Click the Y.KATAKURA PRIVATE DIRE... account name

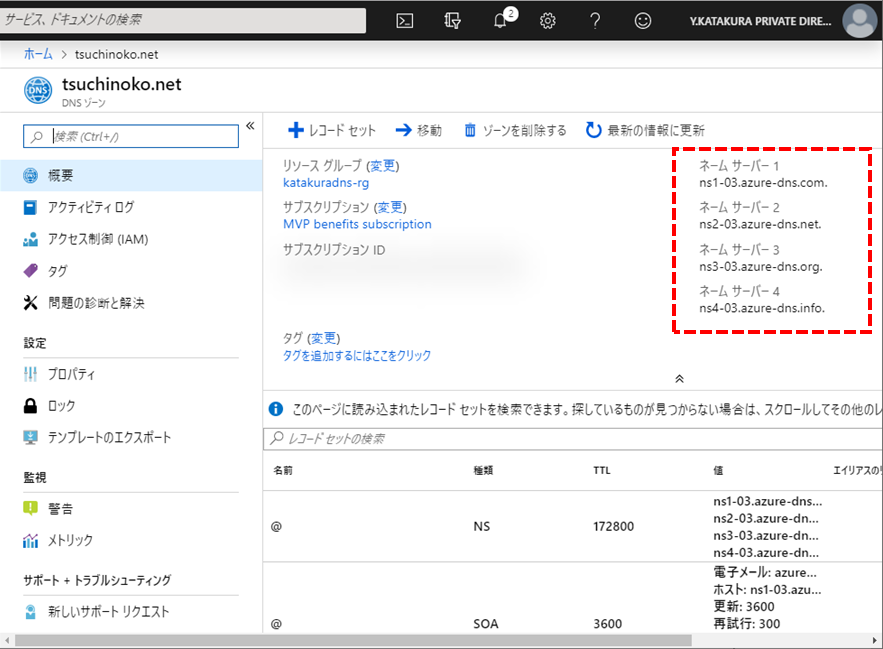[760, 21]
